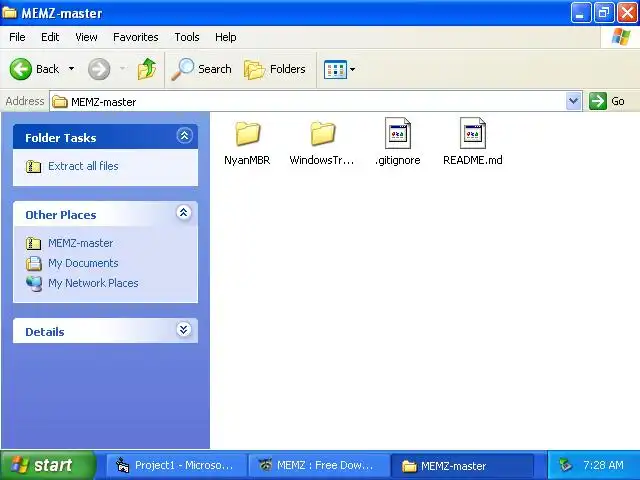Open the Views dropdown arrow
The width and height of the screenshot is (640, 480).
[x=353, y=69]
